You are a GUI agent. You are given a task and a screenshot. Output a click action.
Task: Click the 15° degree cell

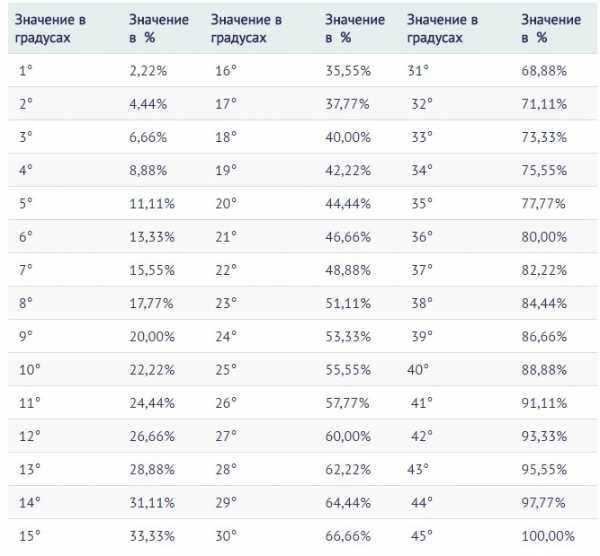(29, 536)
